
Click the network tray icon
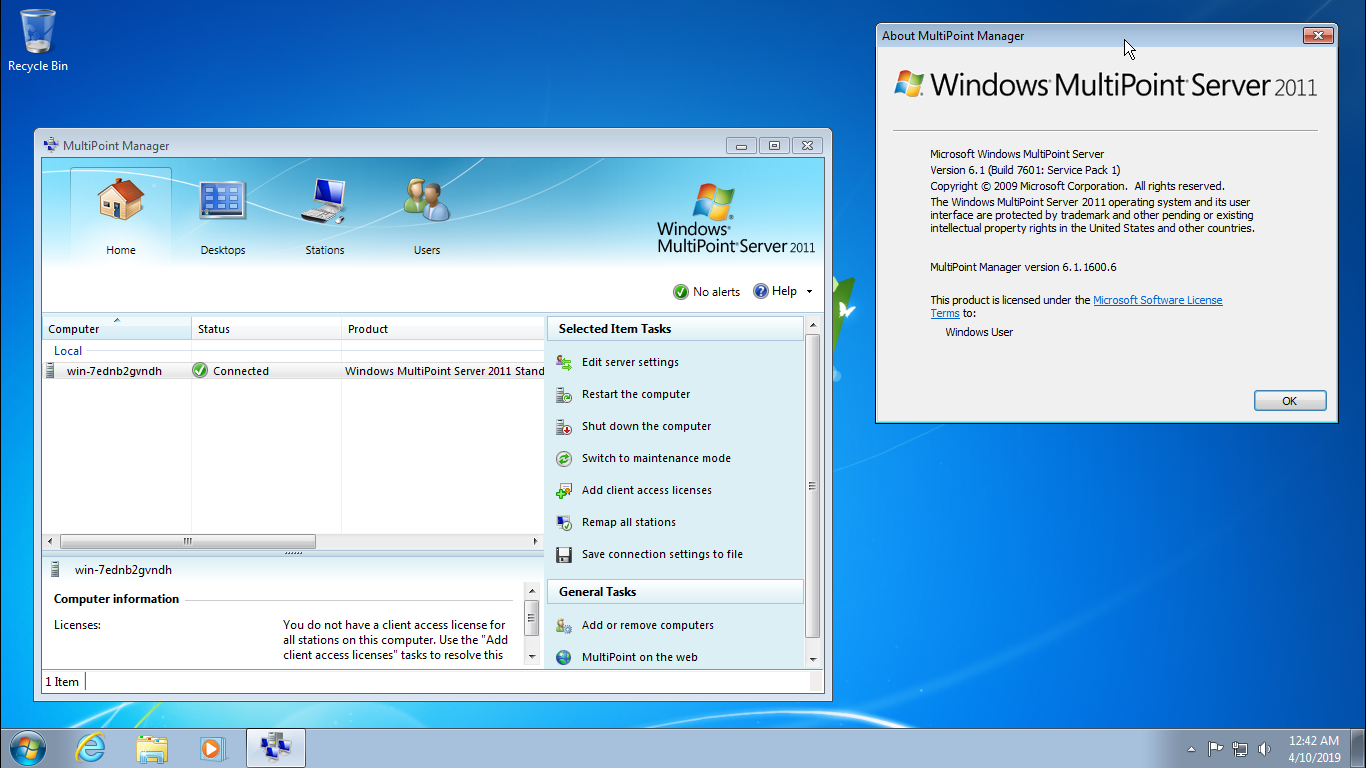click(1240, 748)
